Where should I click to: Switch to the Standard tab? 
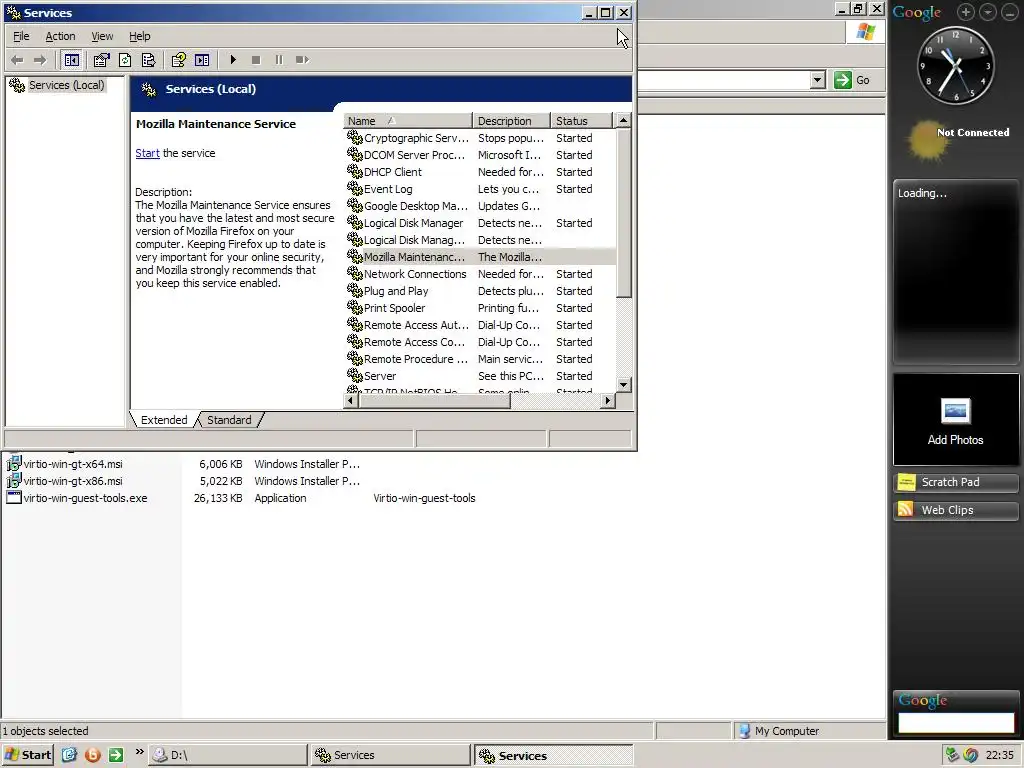coord(229,420)
